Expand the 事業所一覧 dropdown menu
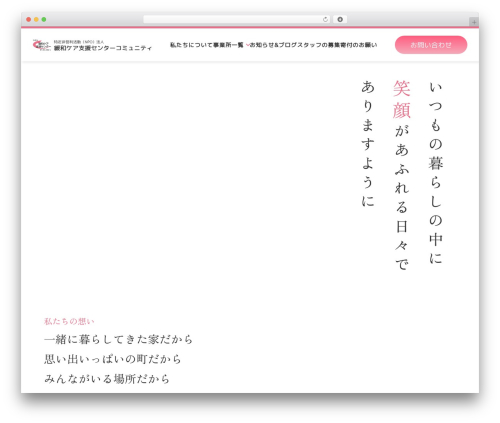 coord(231,45)
